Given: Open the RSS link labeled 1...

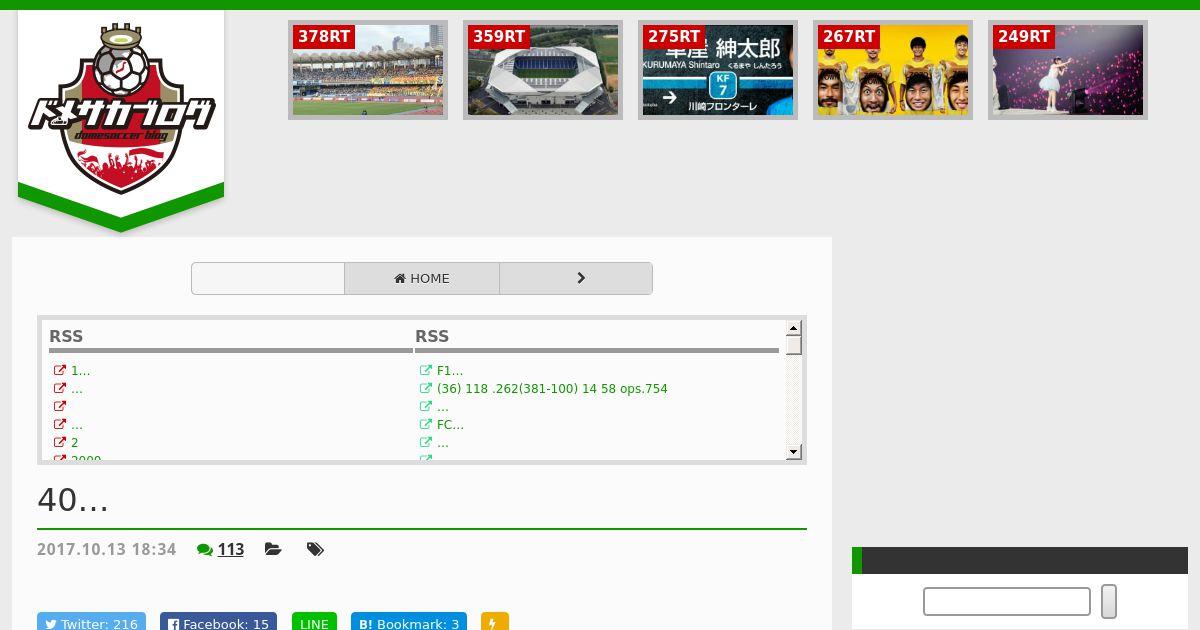Looking at the screenshot, I should pos(80,370).
